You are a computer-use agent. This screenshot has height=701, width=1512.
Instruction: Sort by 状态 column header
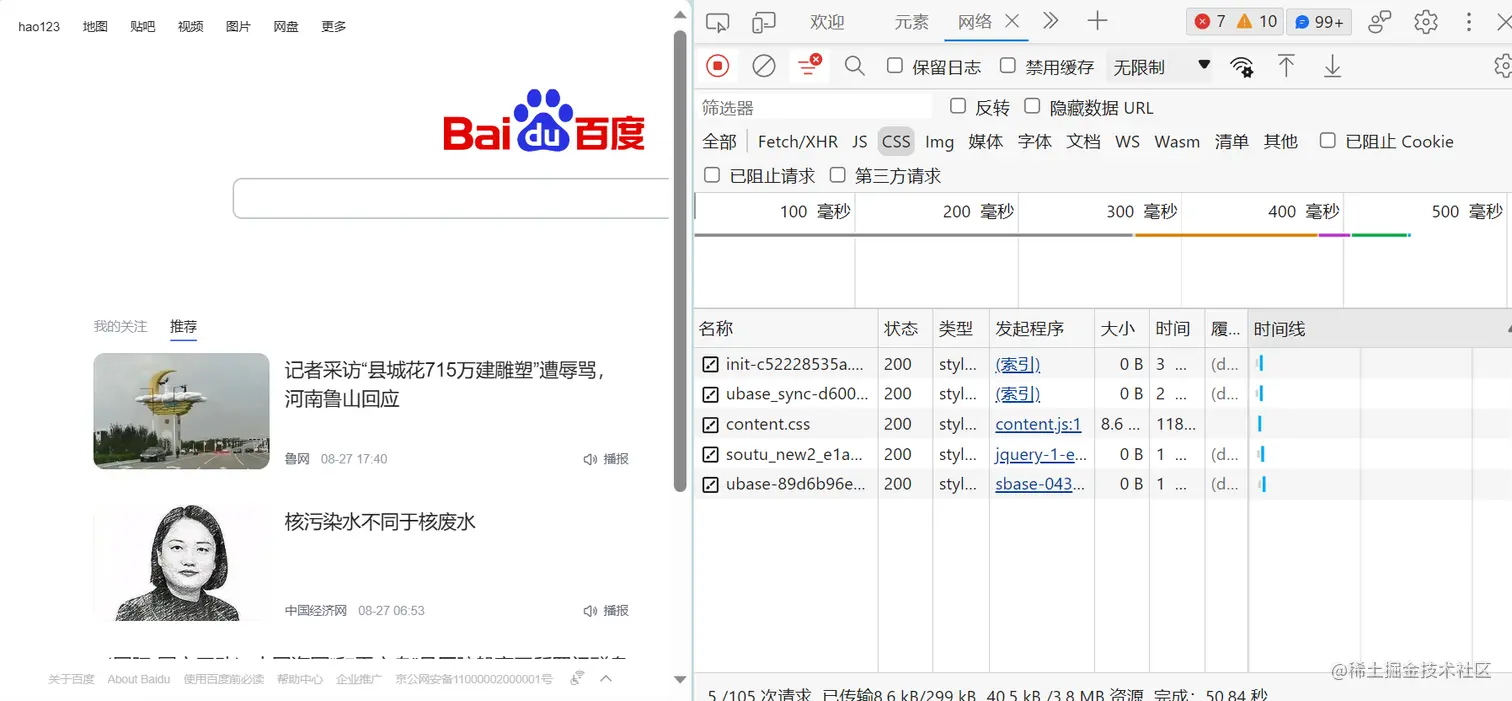pyautogui.click(x=905, y=328)
